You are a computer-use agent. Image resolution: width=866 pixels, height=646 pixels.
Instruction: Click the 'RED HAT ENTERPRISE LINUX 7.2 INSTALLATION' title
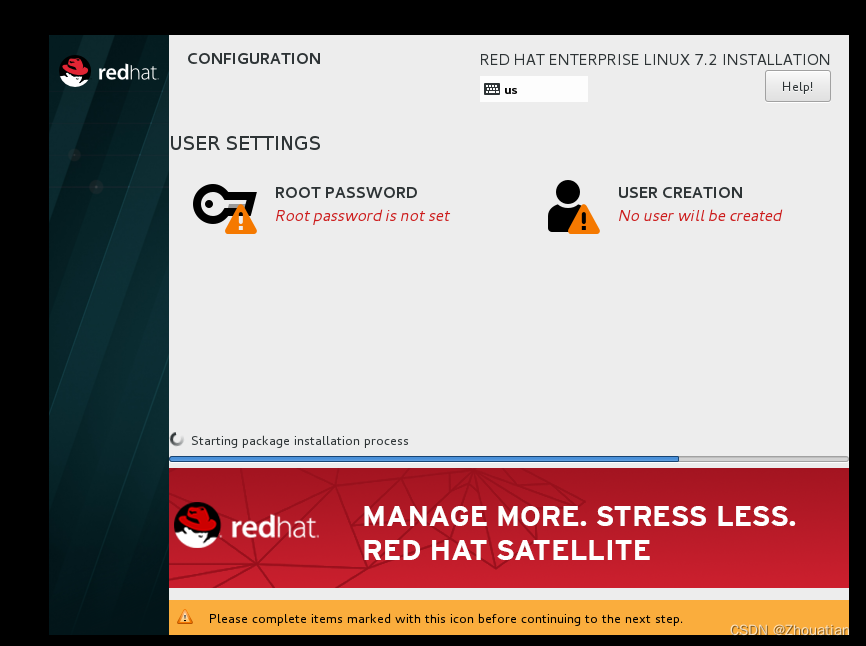point(654,60)
